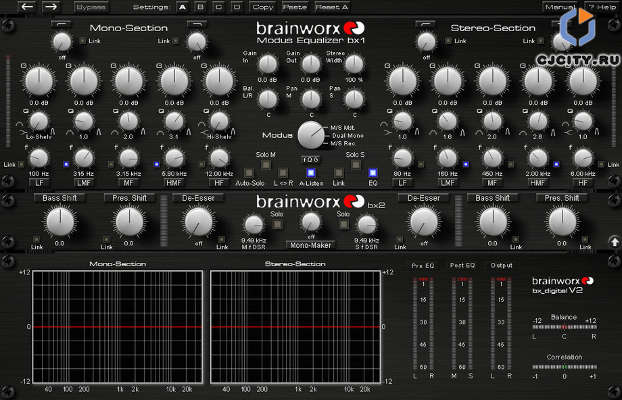622x400 pixels.
Task: Click the Gain Out knob
Action: (x=311, y=64)
